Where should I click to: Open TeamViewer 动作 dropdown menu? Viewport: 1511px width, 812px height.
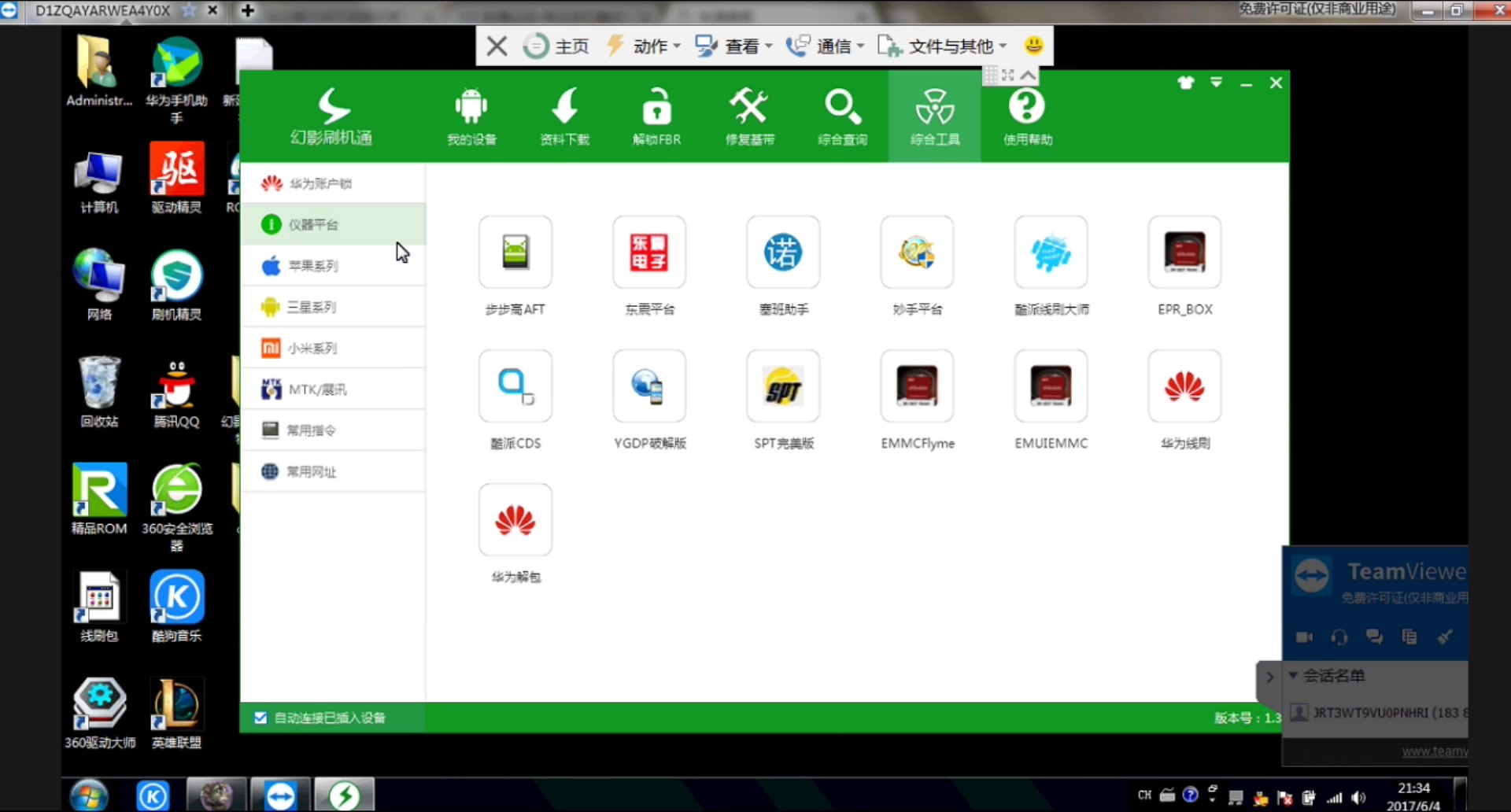pos(644,46)
